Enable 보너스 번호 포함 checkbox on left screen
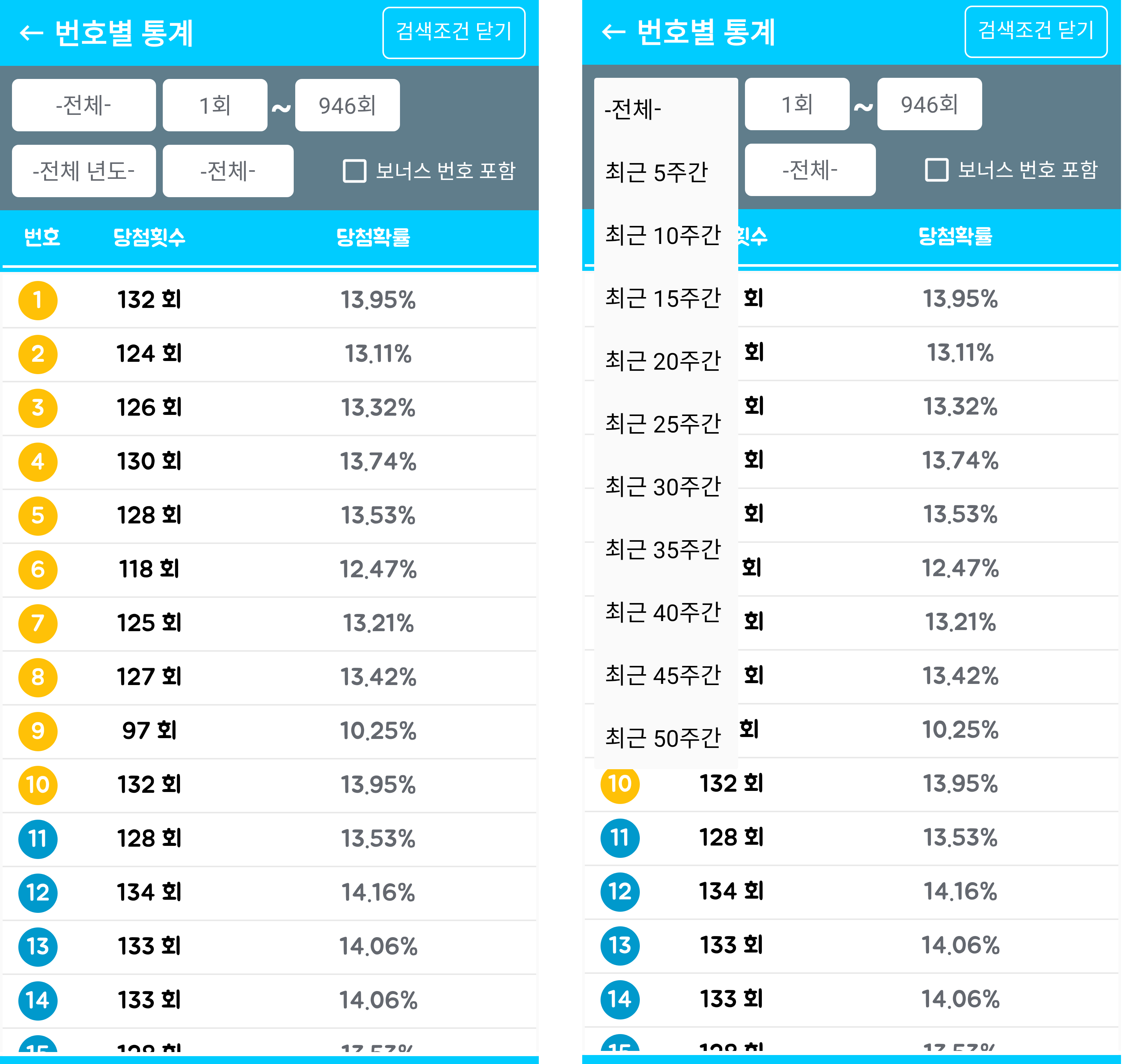Image resolution: width=1124 pixels, height=1064 pixels. coord(355,171)
